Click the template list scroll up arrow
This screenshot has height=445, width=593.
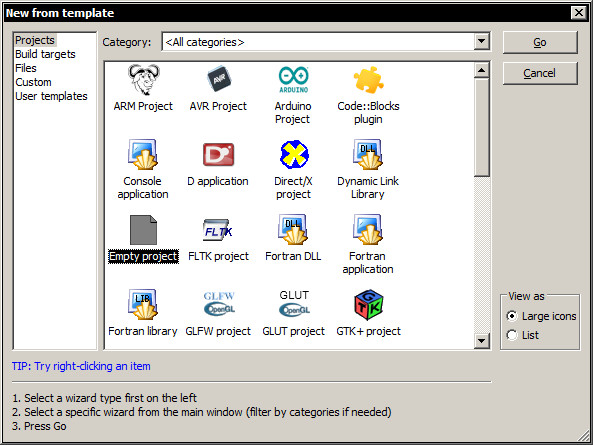[481, 70]
